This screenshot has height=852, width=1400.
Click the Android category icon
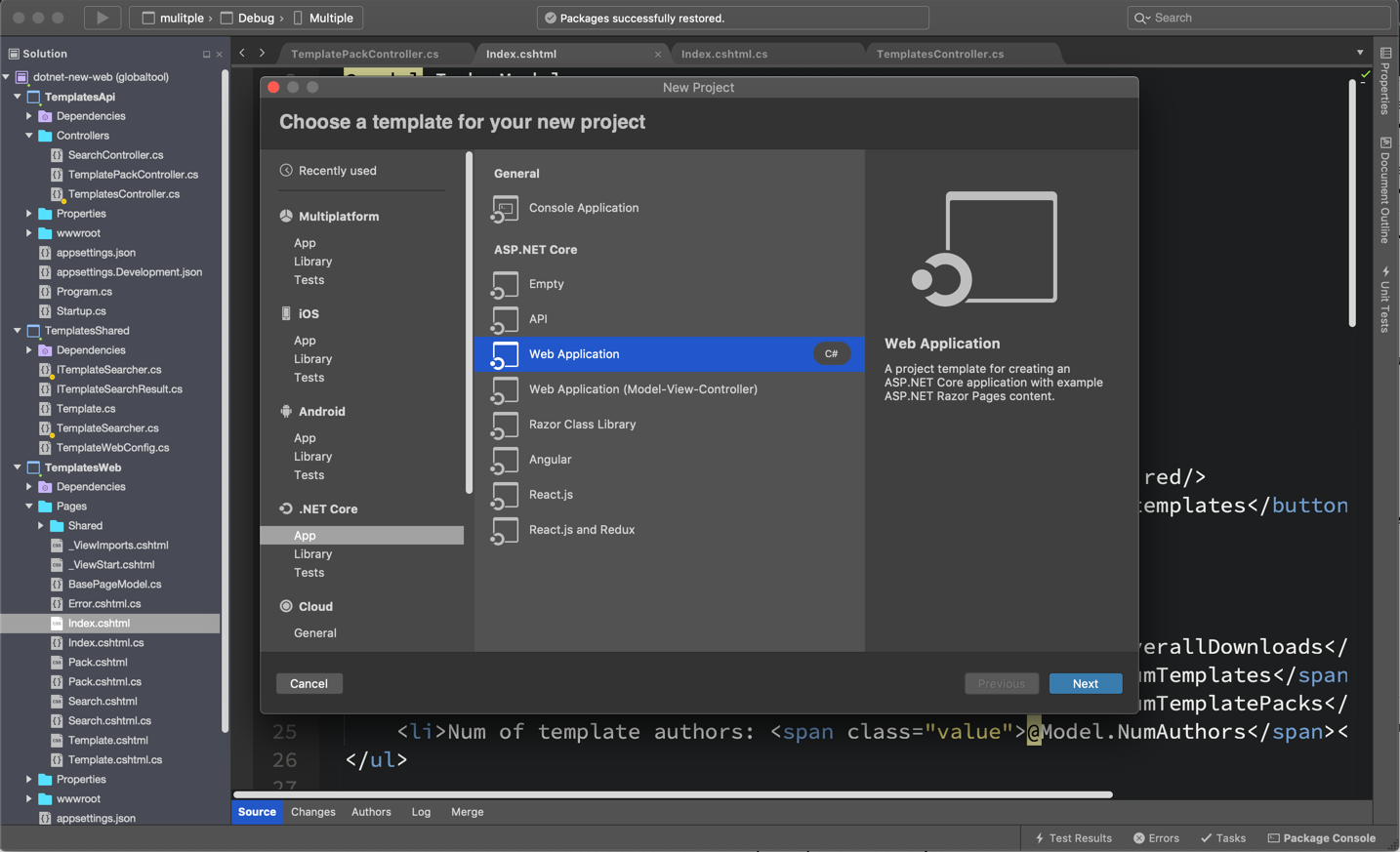[x=286, y=411]
